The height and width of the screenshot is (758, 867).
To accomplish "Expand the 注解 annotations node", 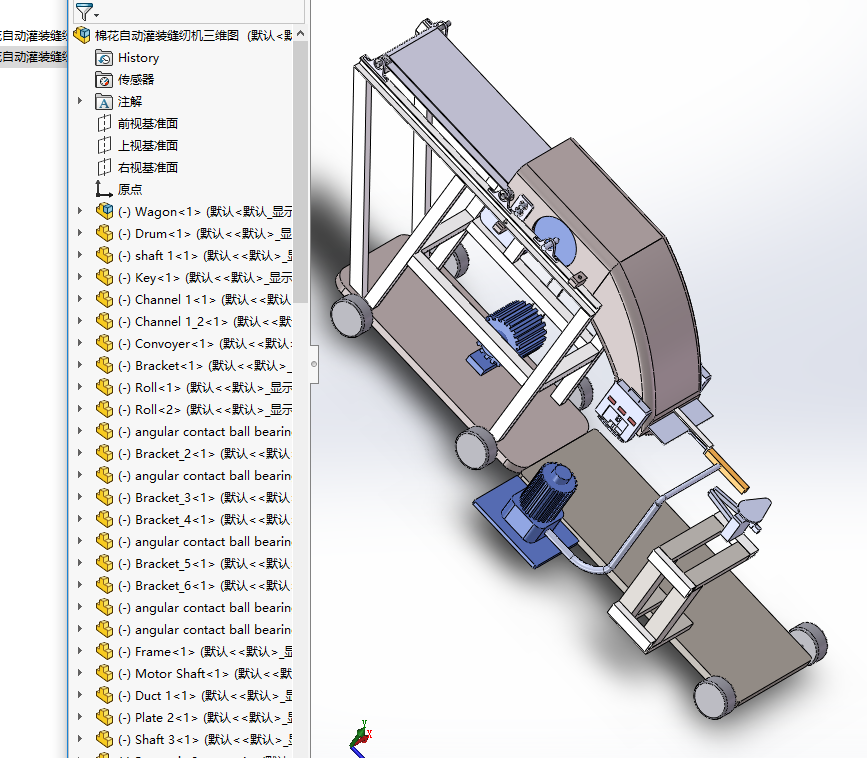I will [x=80, y=101].
